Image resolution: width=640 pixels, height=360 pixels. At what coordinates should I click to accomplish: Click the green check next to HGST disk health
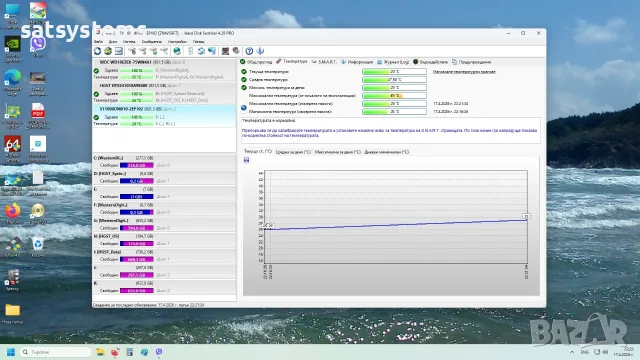96,94
